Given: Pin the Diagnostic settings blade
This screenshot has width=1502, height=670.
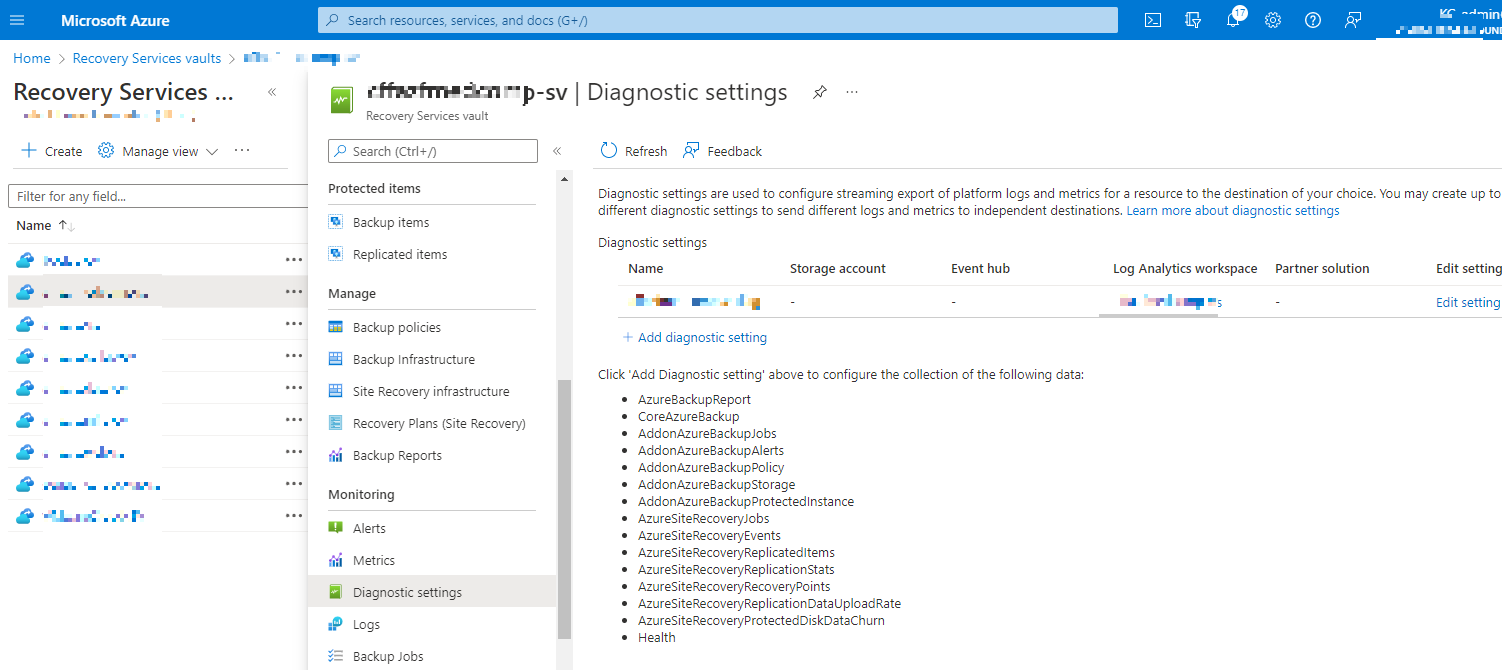Looking at the screenshot, I should 820,92.
